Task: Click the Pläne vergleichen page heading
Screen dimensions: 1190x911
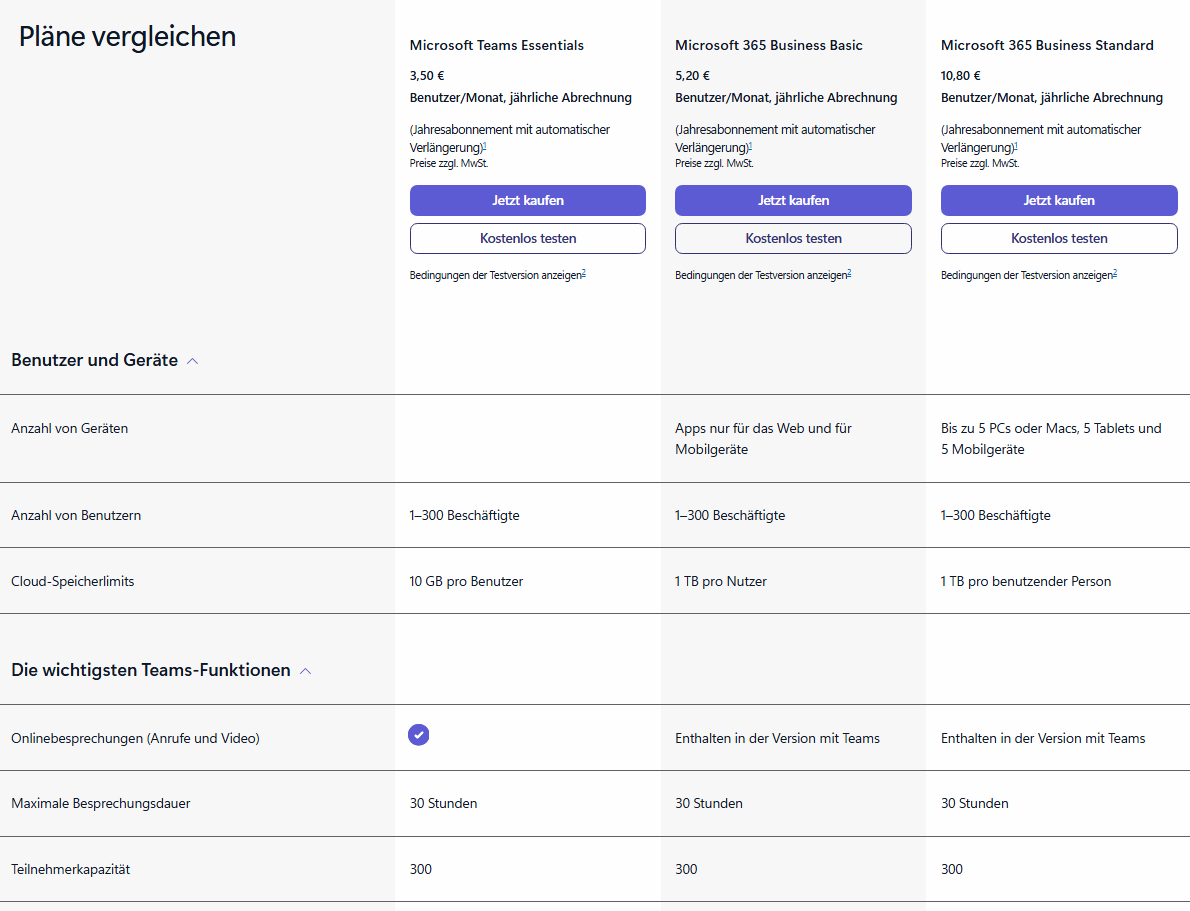Action: tap(127, 37)
